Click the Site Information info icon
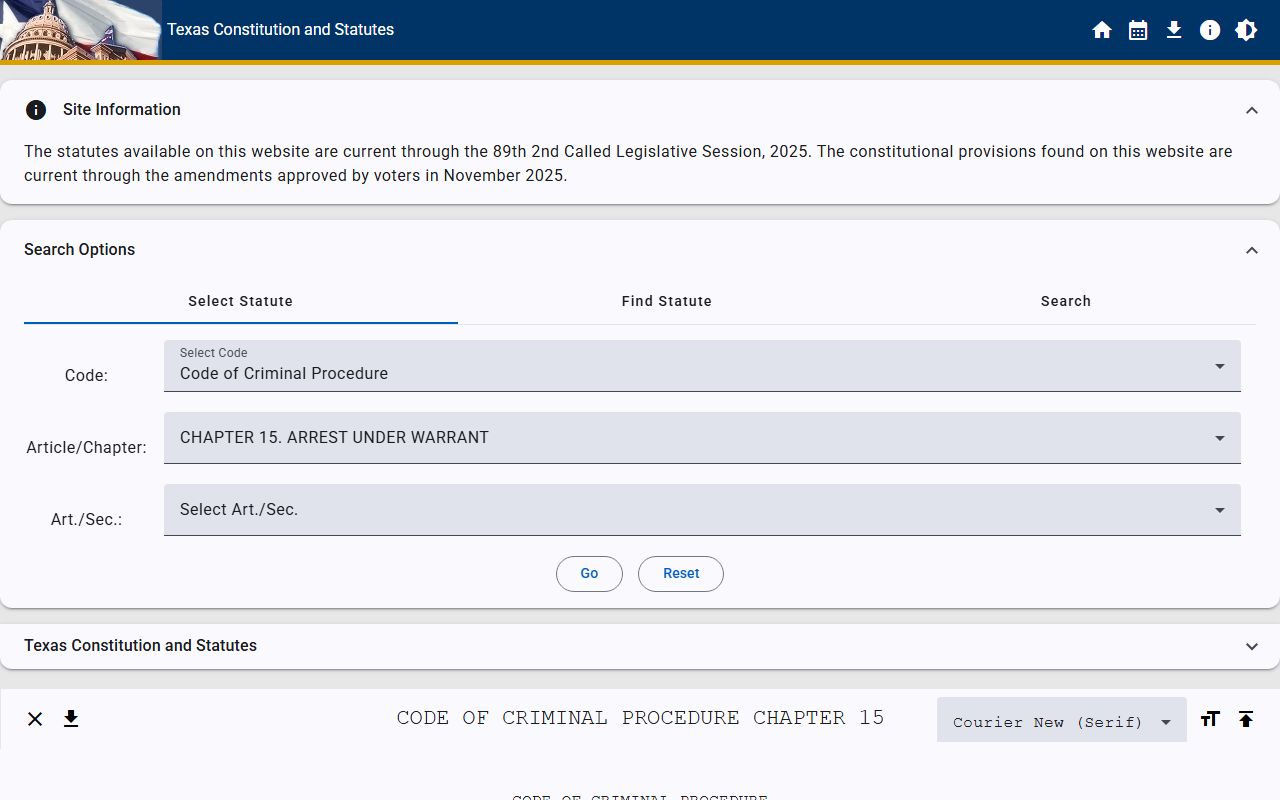The image size is (1280, 800). coord(36,110)
